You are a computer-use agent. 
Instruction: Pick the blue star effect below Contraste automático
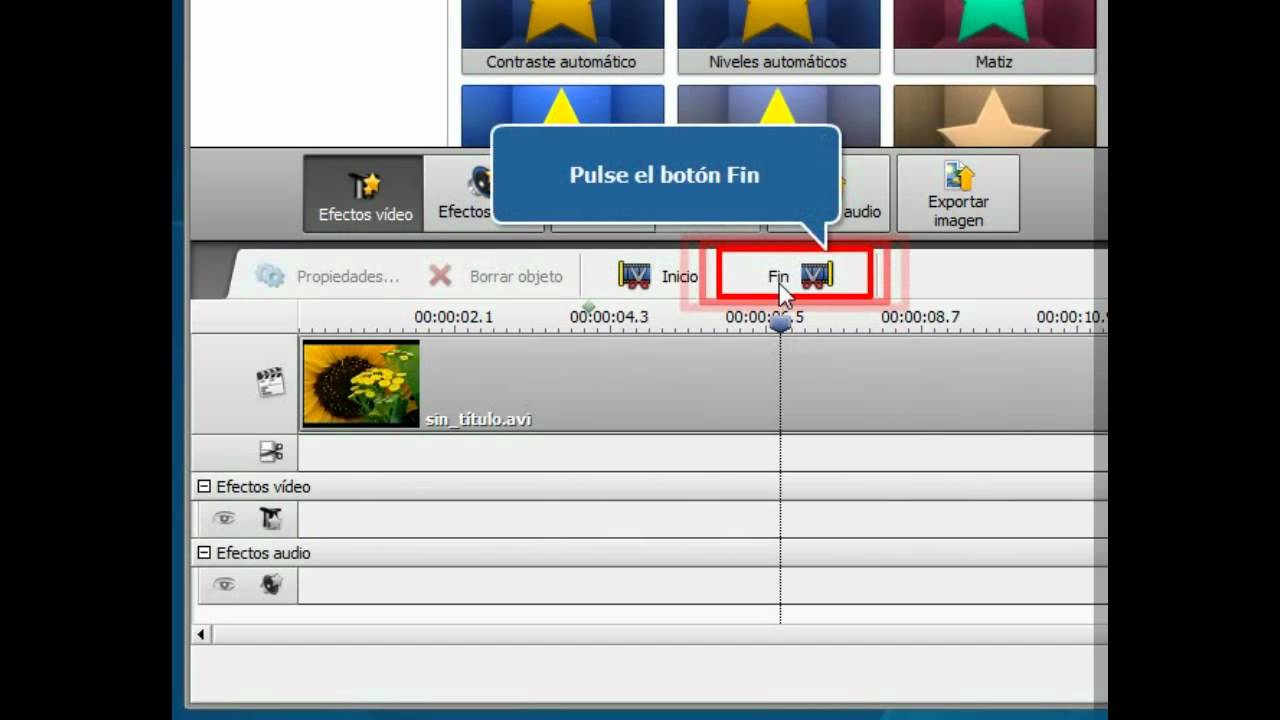point(562,105)
